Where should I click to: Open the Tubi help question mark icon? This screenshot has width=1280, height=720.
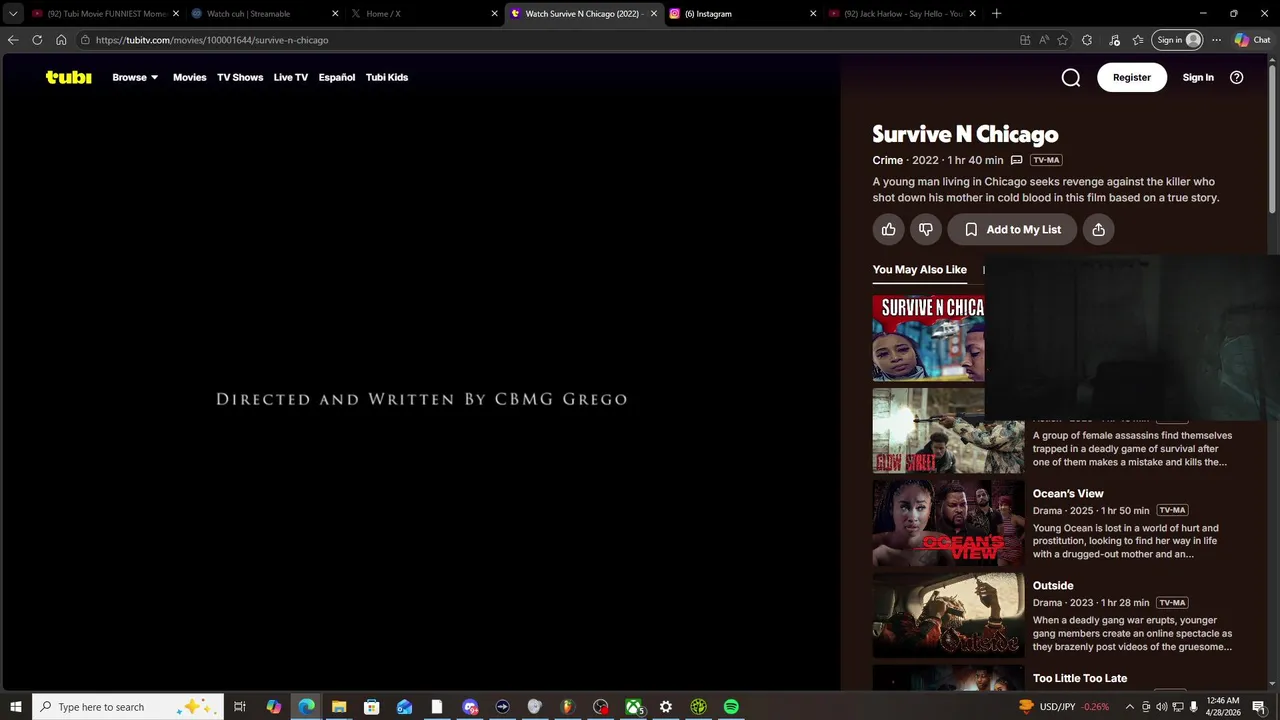click(x=1236, y=77)
